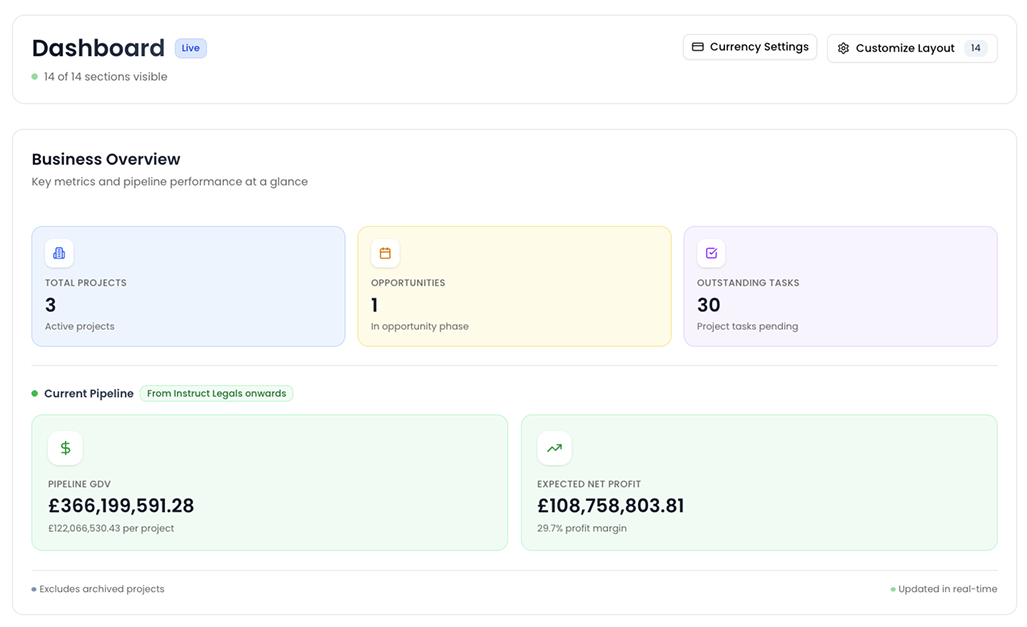This screenshot has height=627, width=1027.
Task: Click the Live status badge
Action: (x=191, y=48)
